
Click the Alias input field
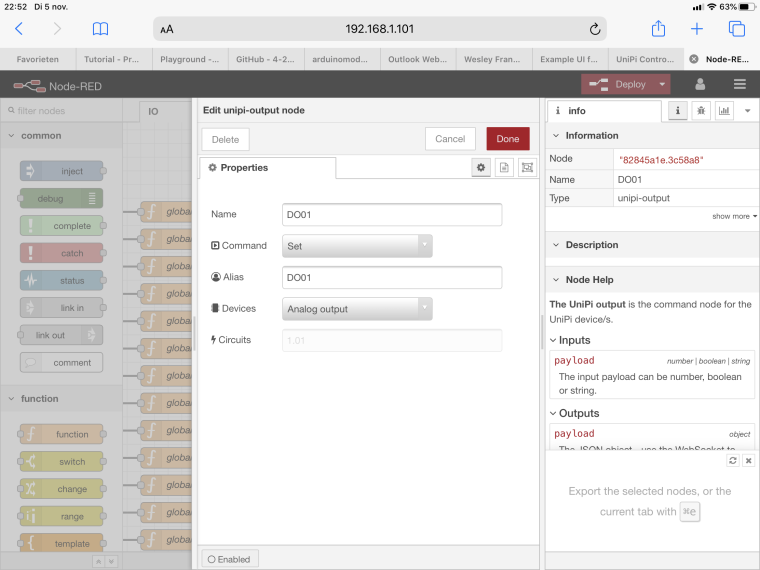[392, 277]
